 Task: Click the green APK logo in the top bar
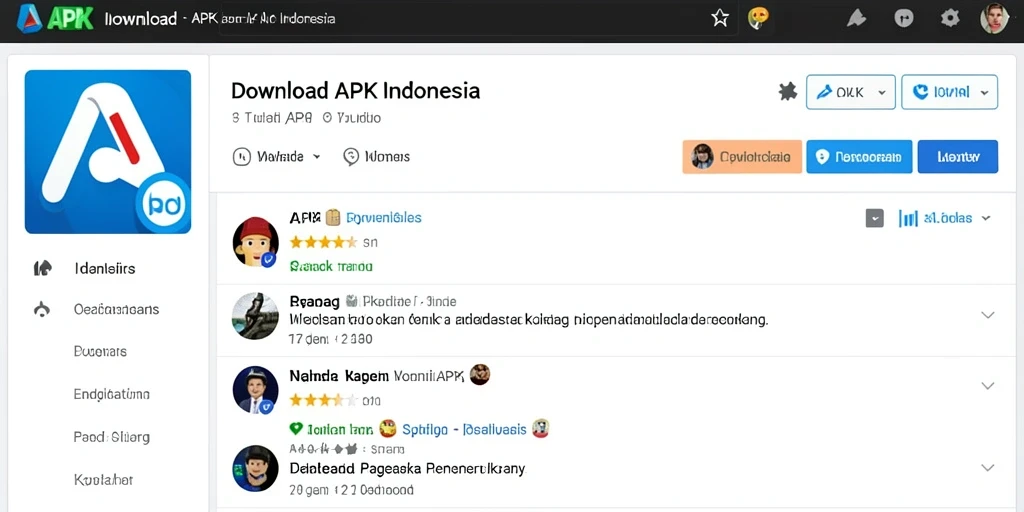click(x=70, y=18)
